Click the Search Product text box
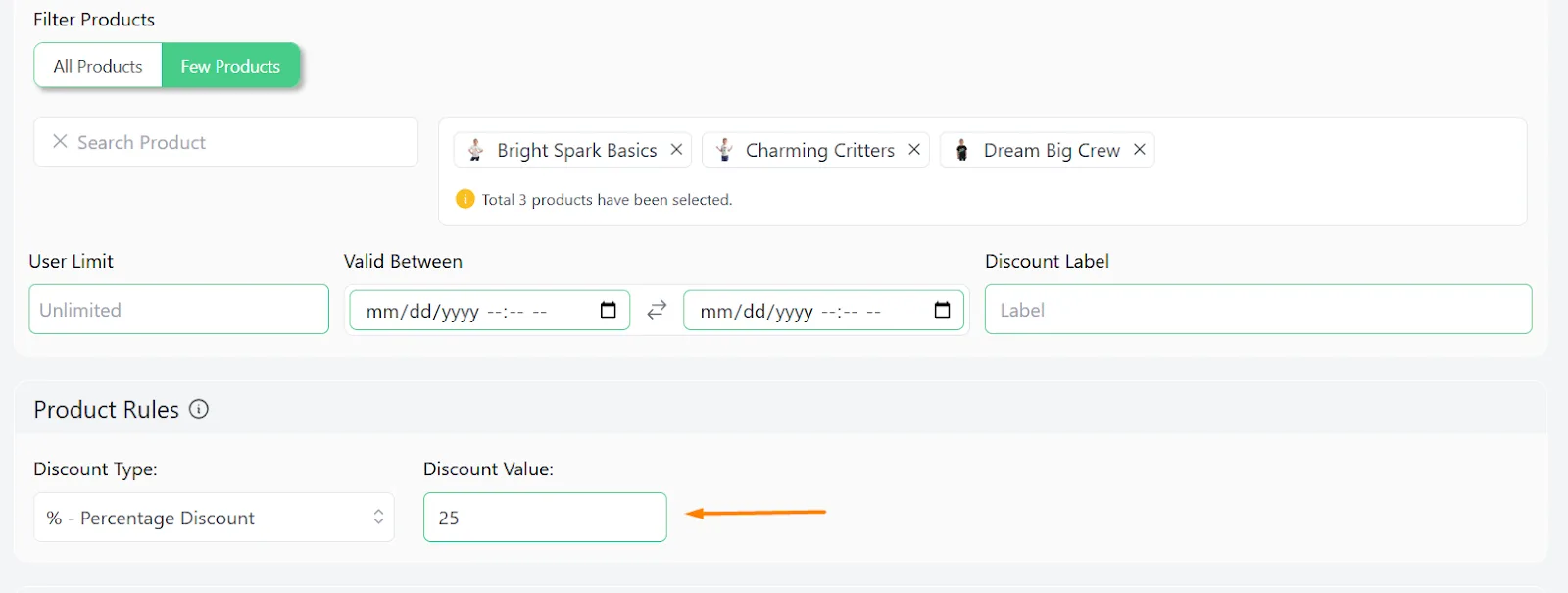 coord(235,142)
